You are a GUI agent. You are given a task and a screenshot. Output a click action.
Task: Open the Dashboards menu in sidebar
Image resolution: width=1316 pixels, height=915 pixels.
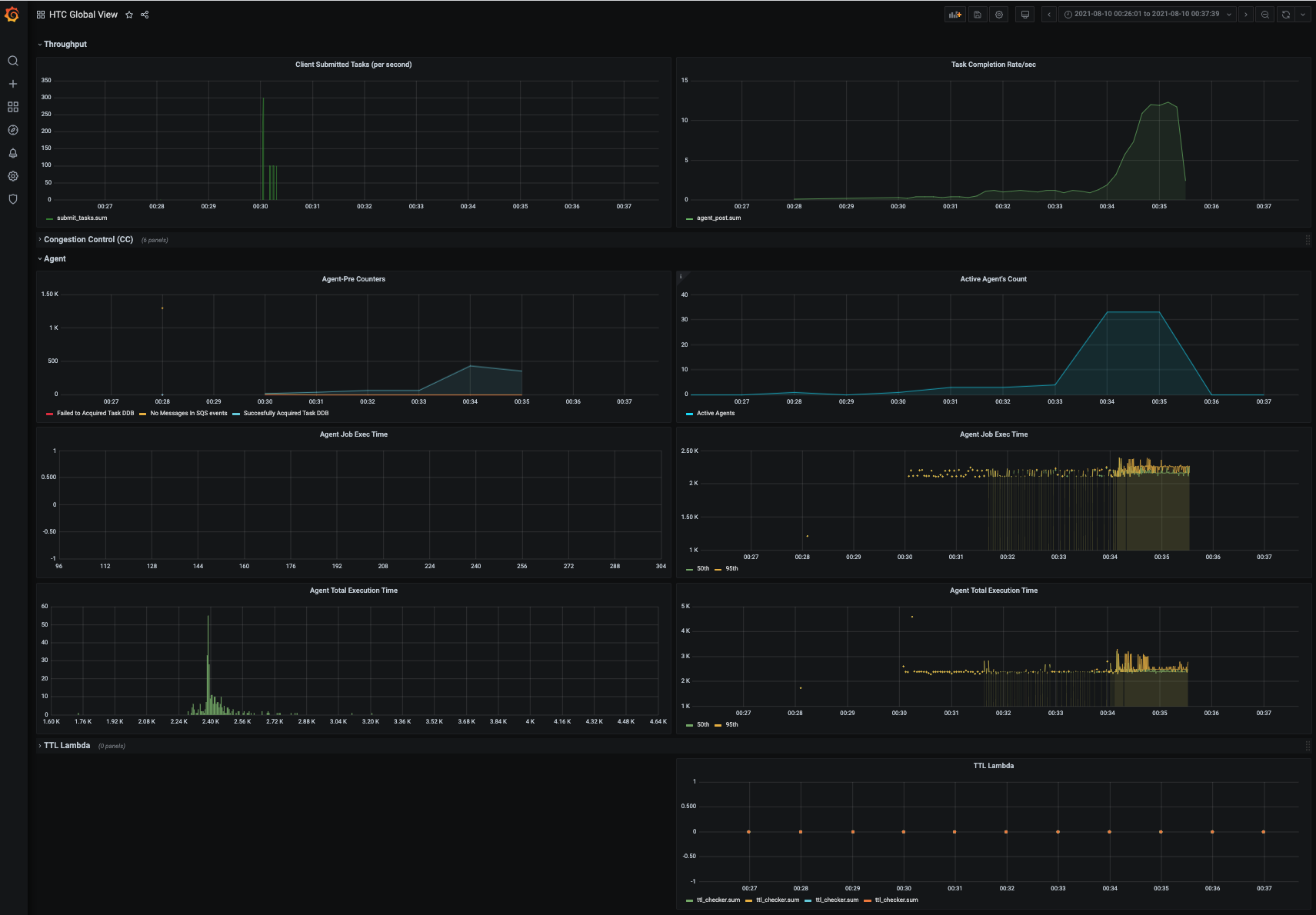13,107
